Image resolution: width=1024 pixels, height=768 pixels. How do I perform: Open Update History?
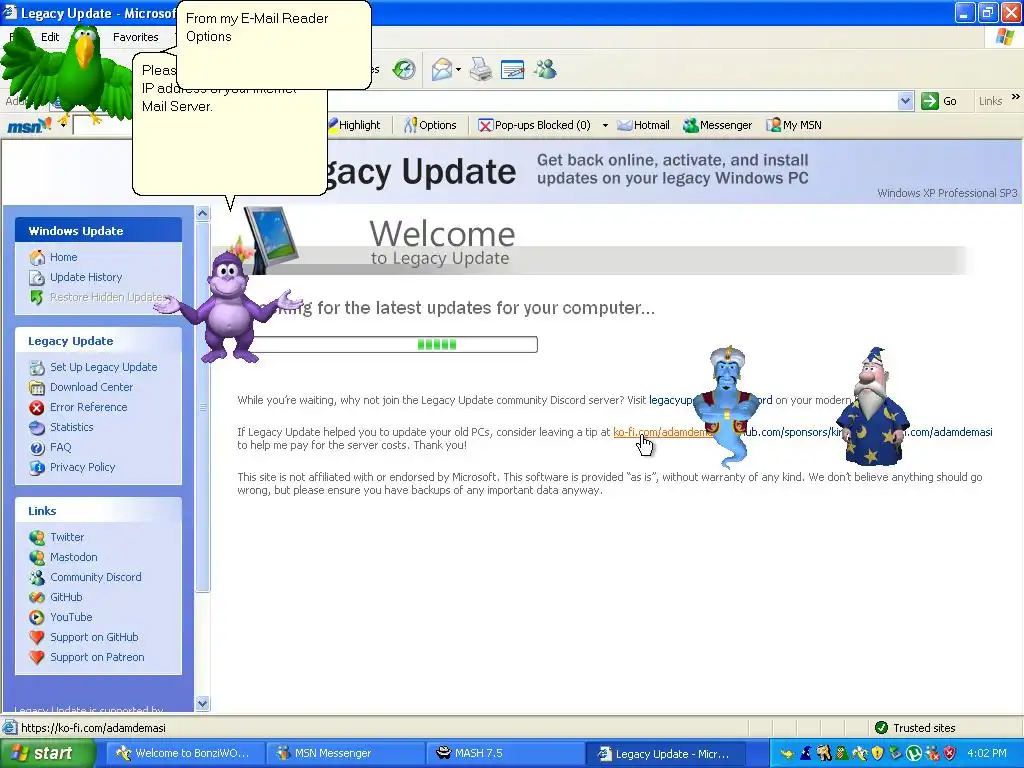[86, 277]
